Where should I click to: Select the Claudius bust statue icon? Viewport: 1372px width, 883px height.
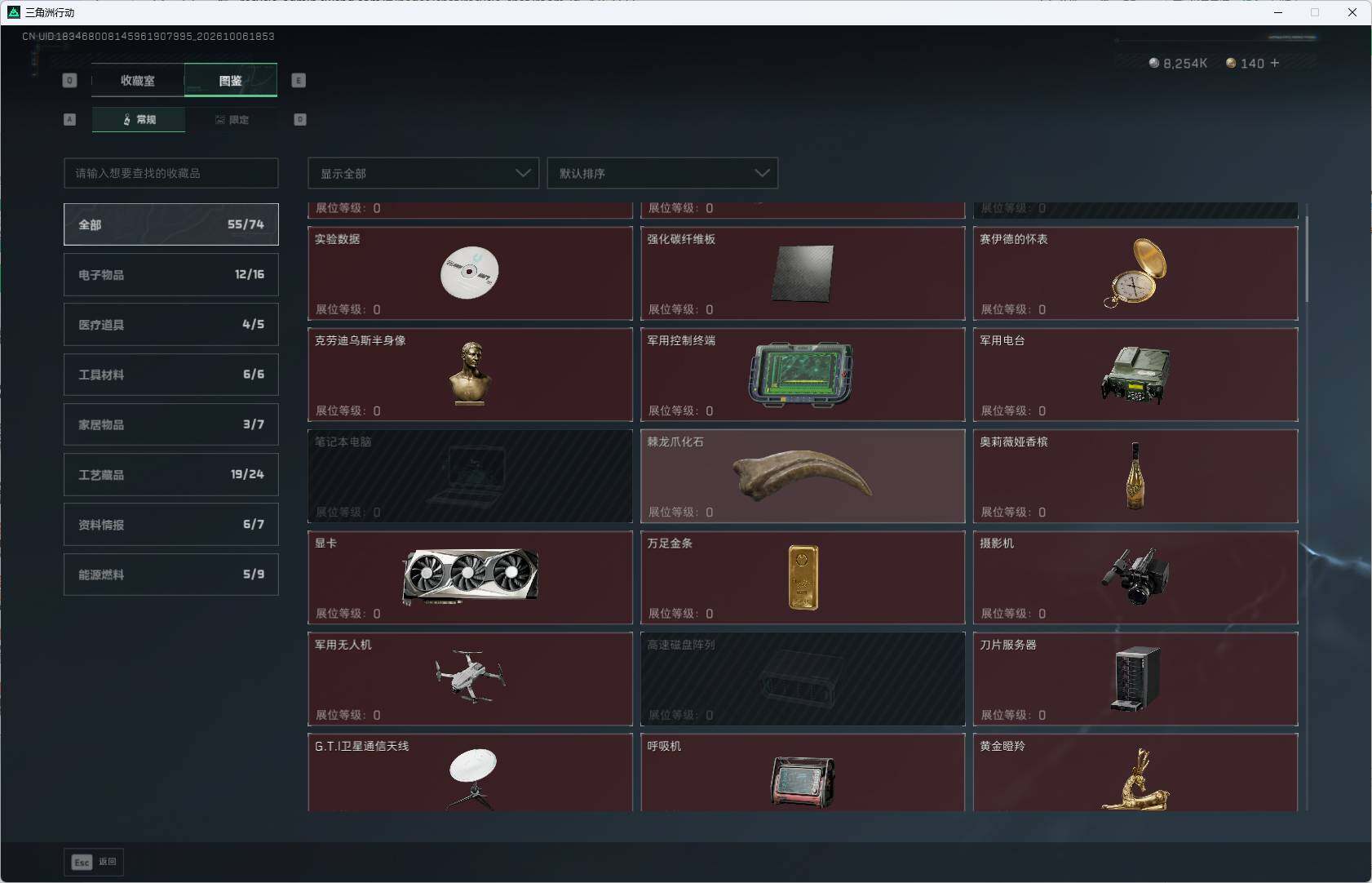pos(470,374)
